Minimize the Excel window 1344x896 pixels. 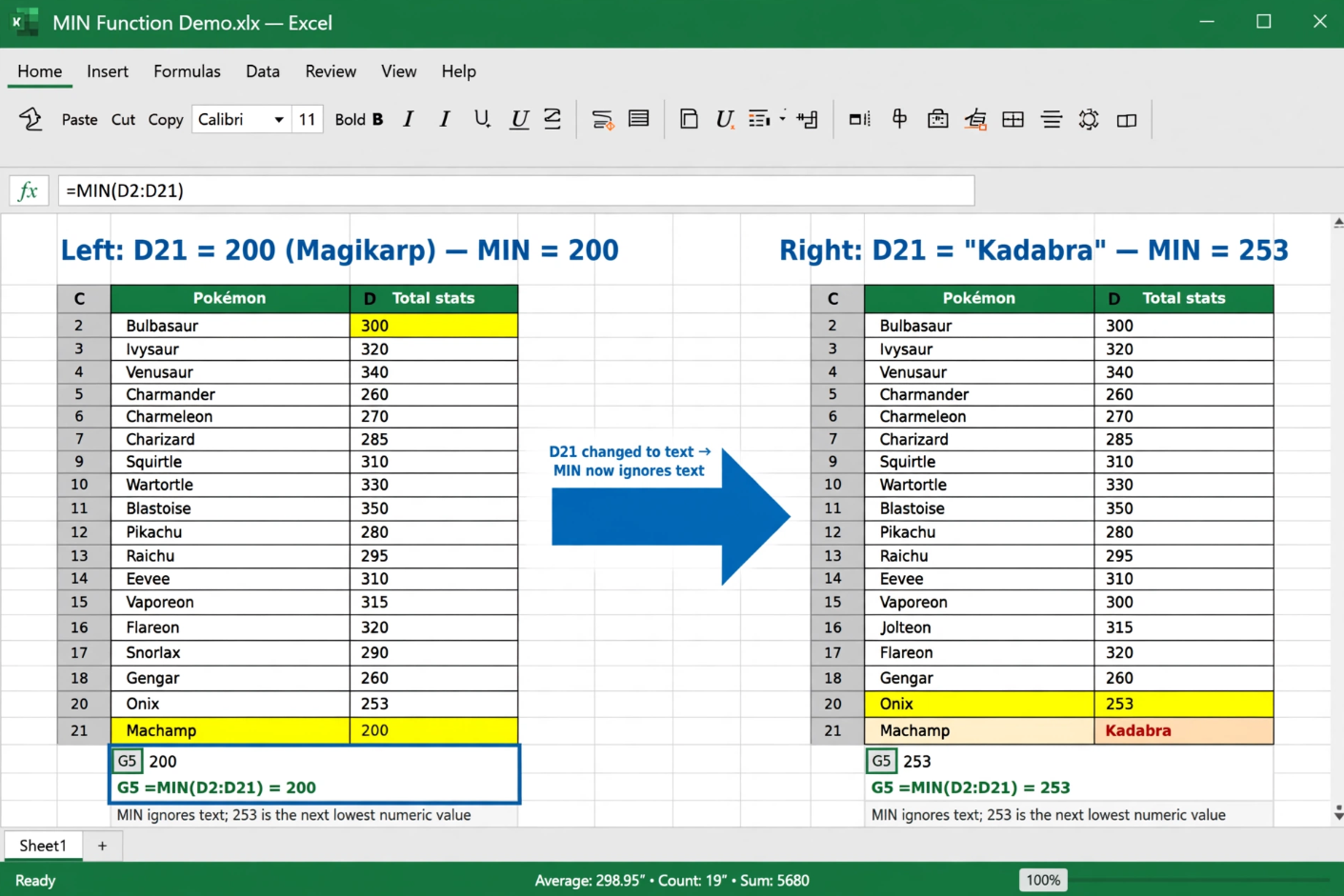coord(1207,22)
